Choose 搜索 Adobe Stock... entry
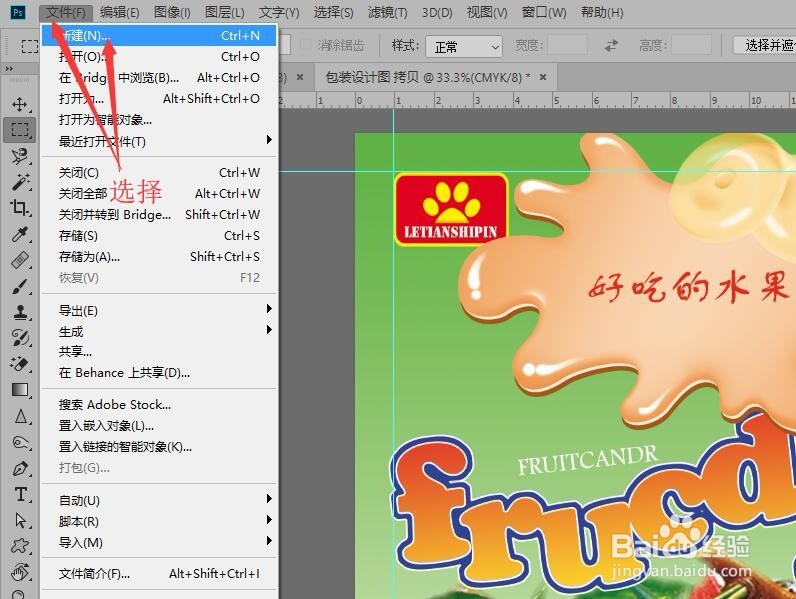796x599 pixels. (159, 405)
